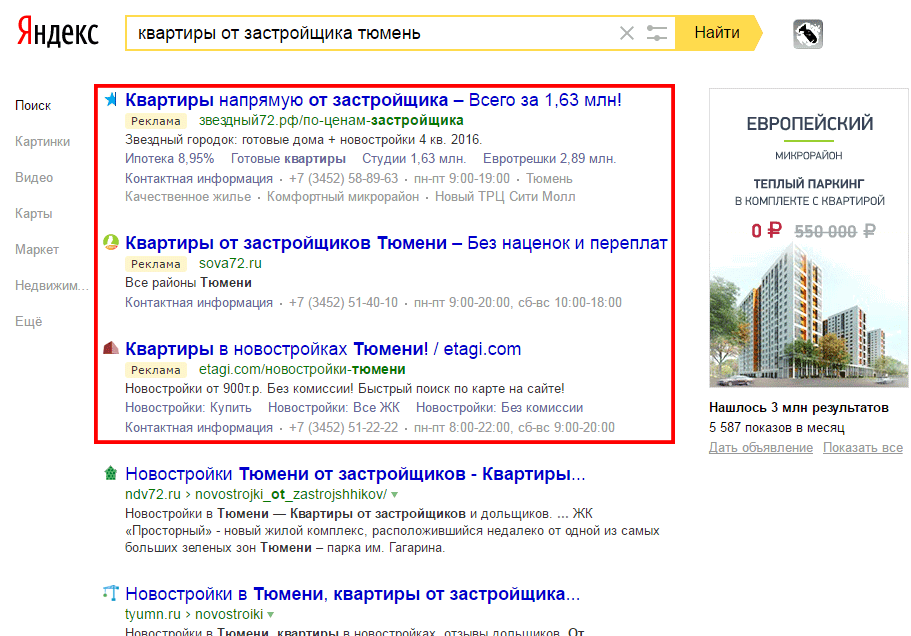Screen dimensions: 911x636
Task: Click phone number +7 (3452) 51-40-10
Action: pos(343,303)
